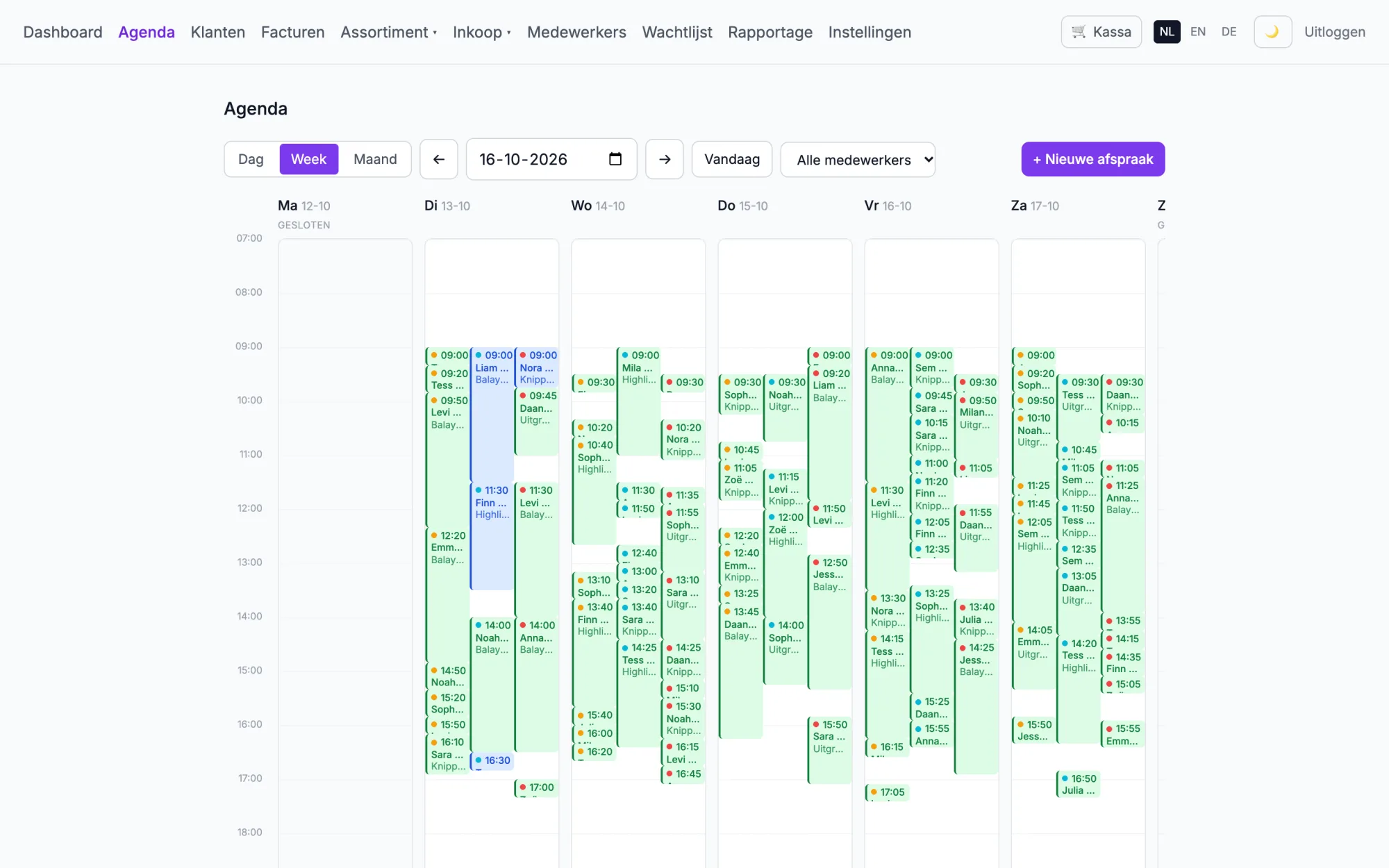Go to previous week with left arrow
The height and width of the screenshot is (868, 1389).
(x=439, y=160)
